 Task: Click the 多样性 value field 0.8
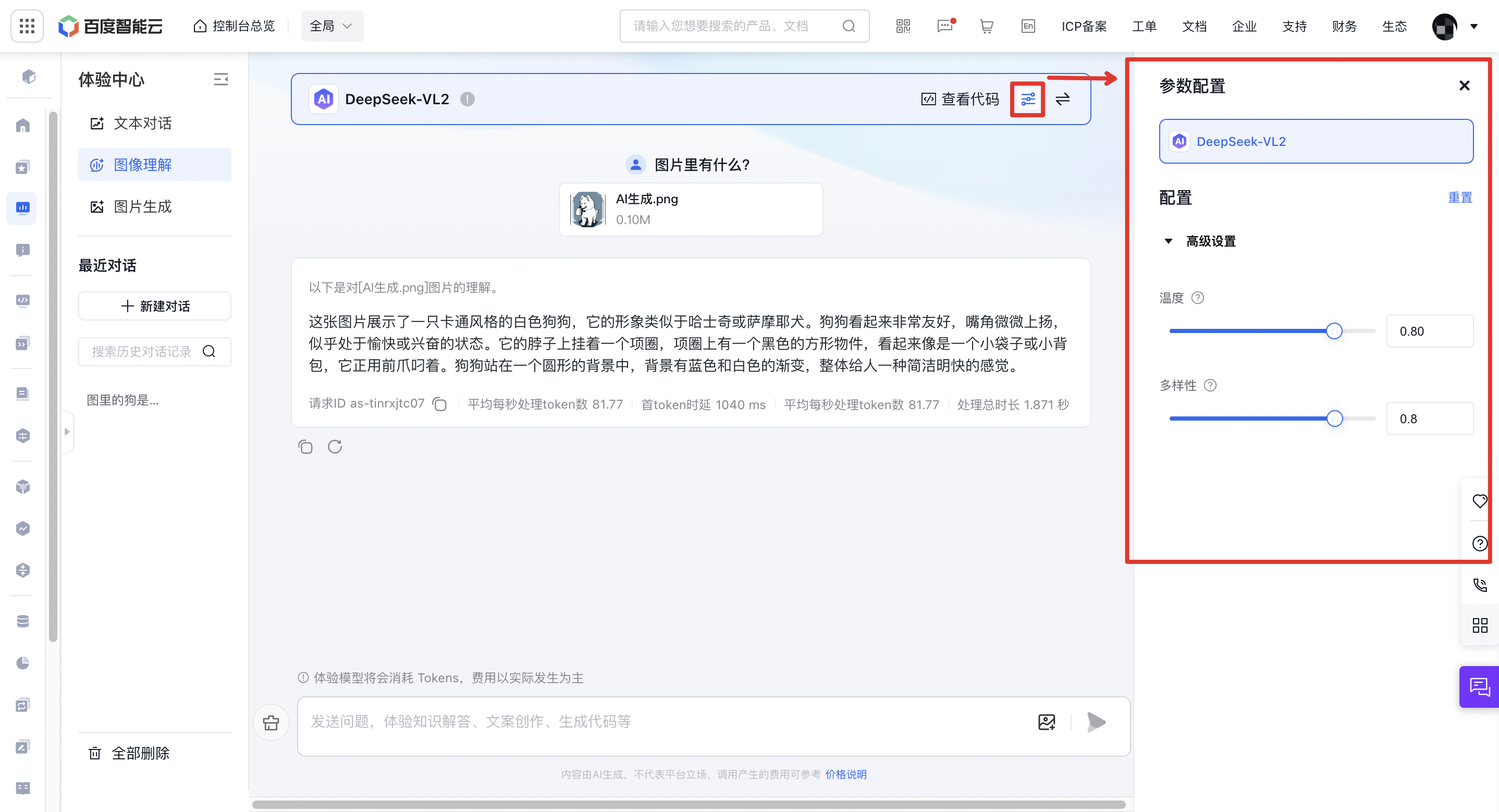(x=1429, y=419)
